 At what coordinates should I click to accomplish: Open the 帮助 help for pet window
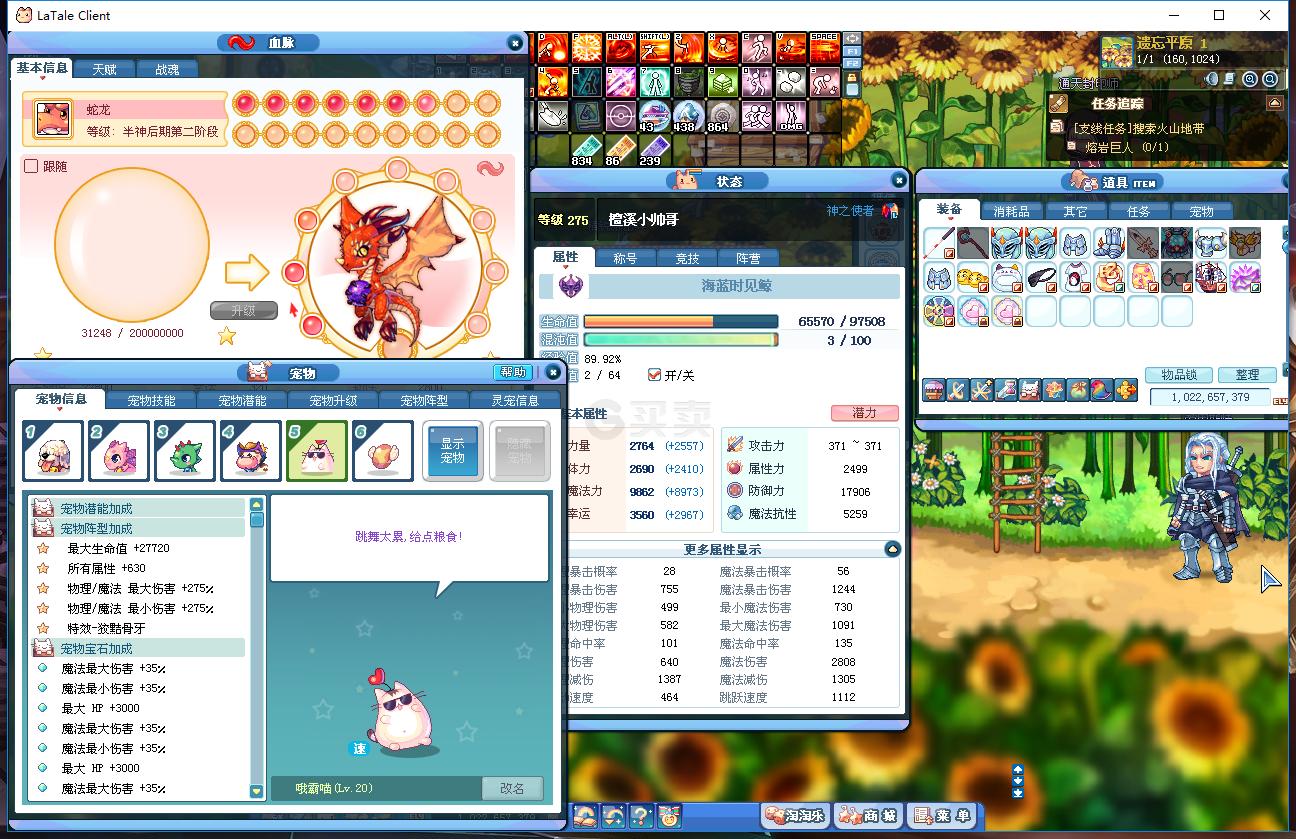pos(512,372)
